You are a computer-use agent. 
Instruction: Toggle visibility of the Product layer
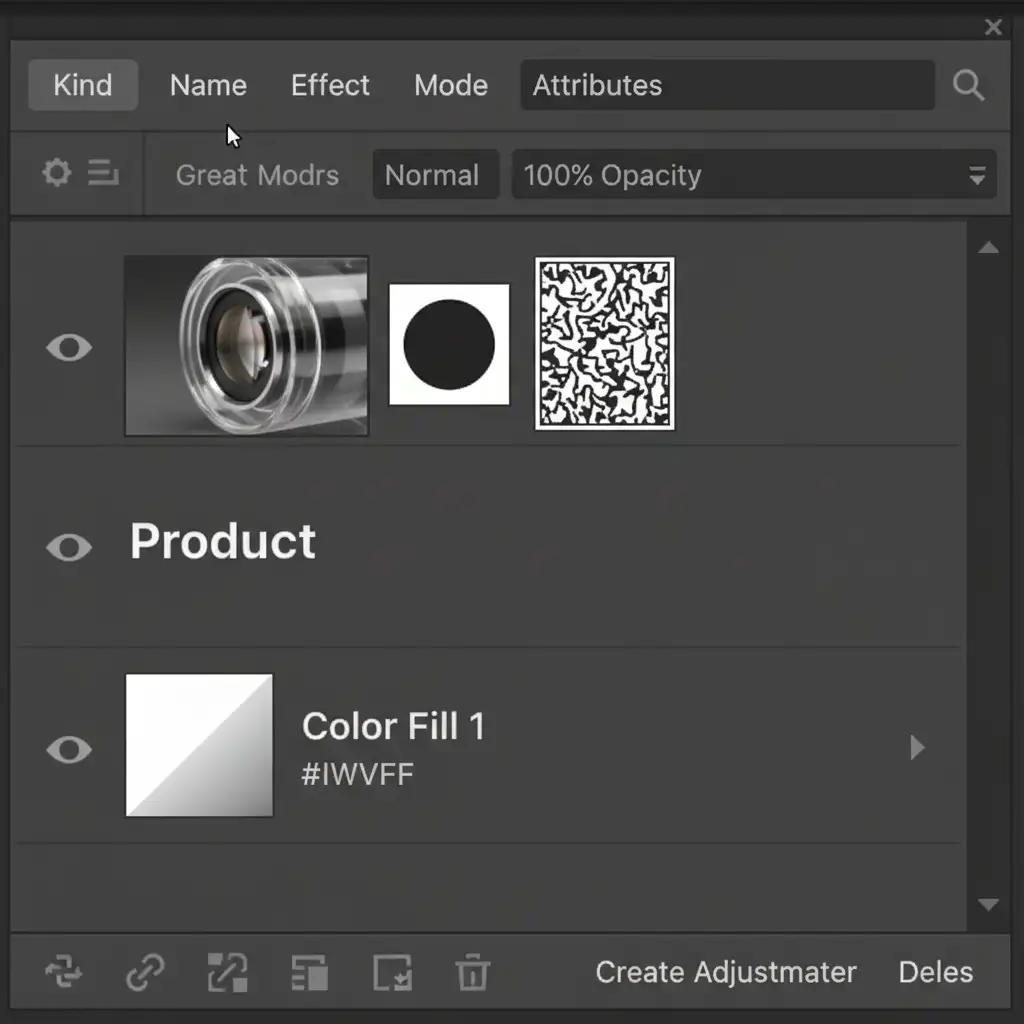pyautogui.click(x=69, y=547)
